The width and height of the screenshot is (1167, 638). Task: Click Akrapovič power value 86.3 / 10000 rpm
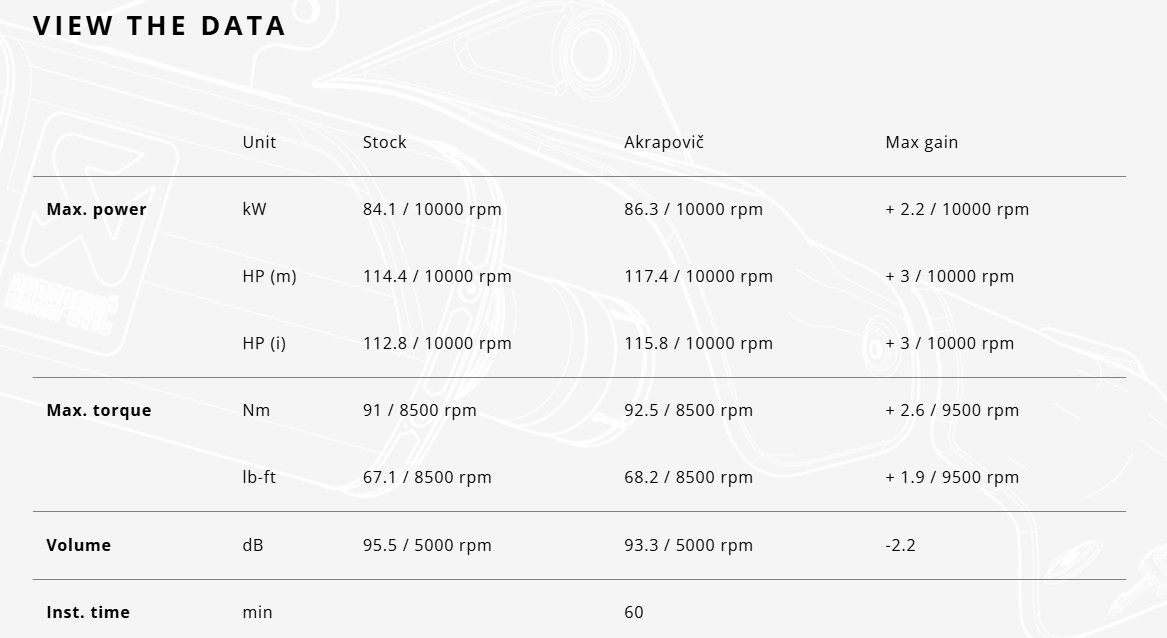tap(693, 209)
